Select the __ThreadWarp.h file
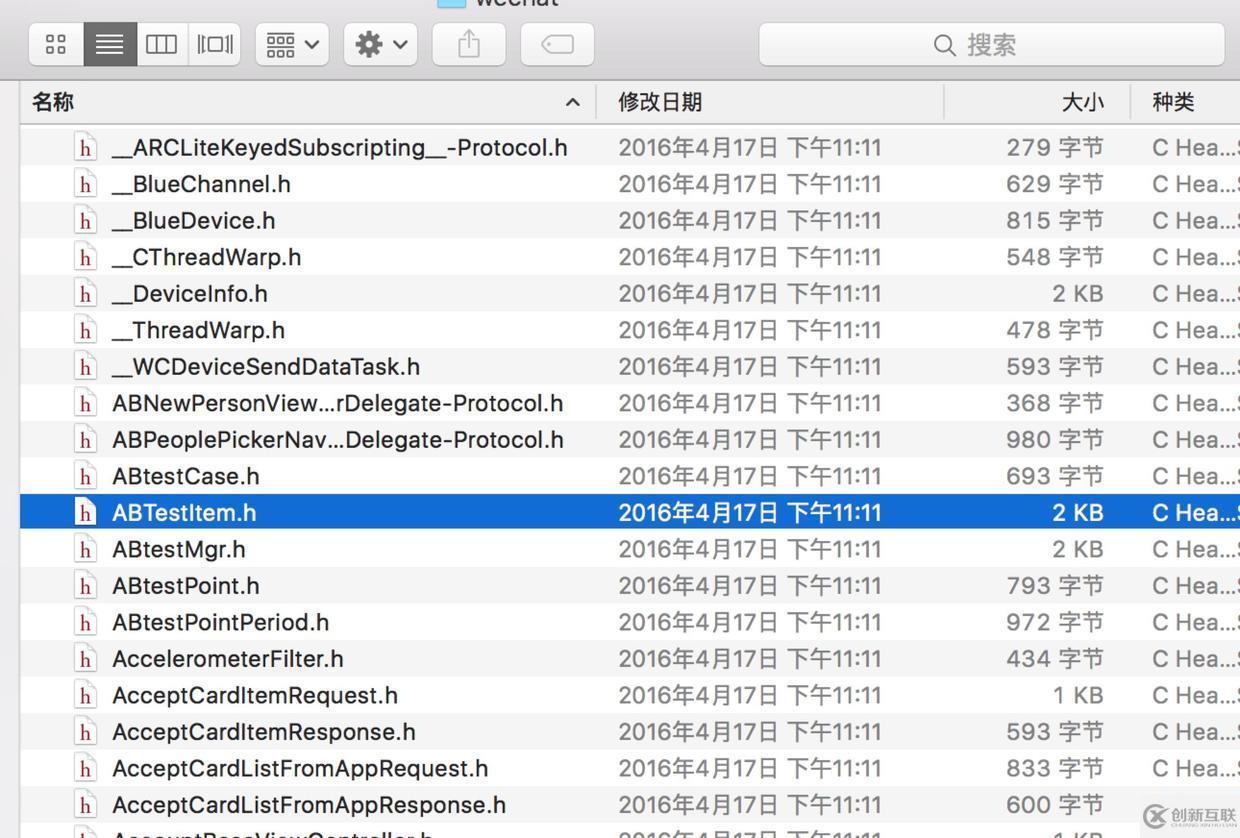 (x=199, y=330)
